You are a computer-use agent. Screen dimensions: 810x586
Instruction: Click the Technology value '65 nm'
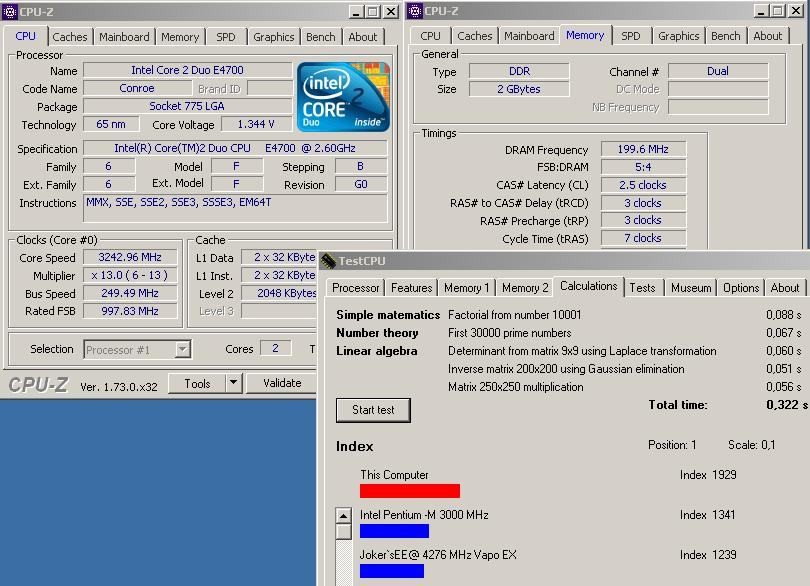click(x=111, y=124)
